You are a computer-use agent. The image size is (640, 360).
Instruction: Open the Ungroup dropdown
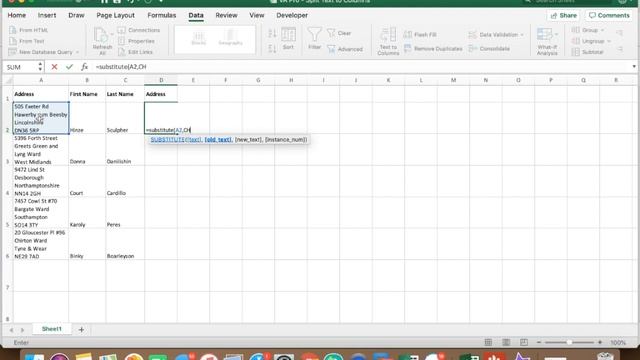[x=591, y=41]
